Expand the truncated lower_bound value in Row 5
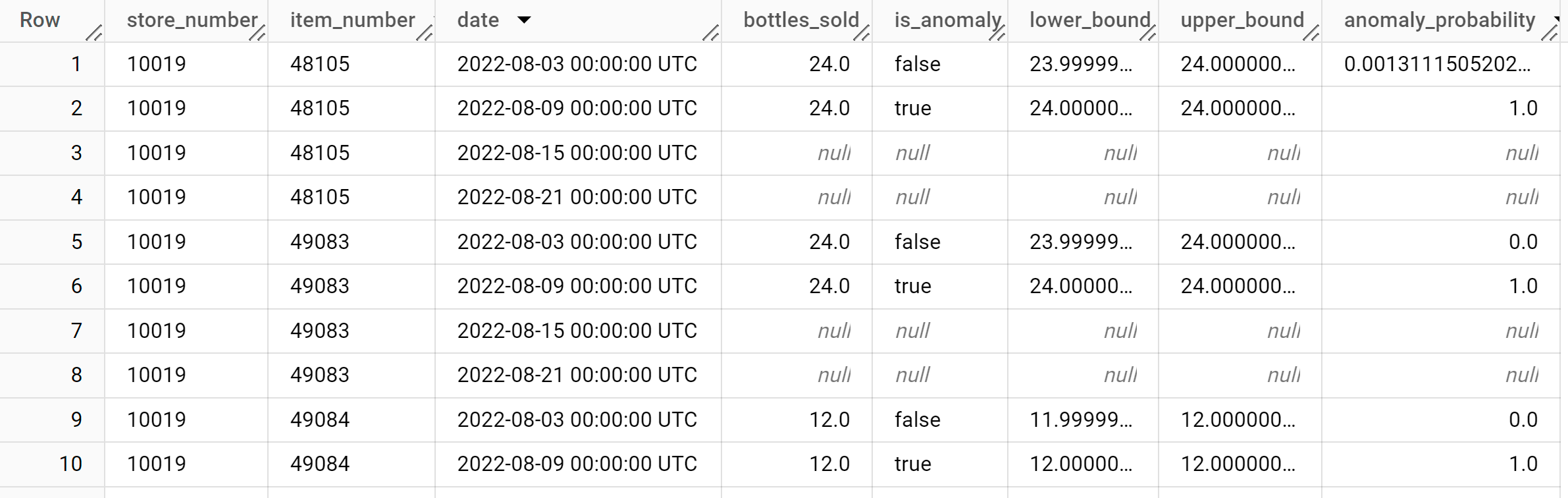Viewport: 1568px width, 498px height. pos(1078,241)
